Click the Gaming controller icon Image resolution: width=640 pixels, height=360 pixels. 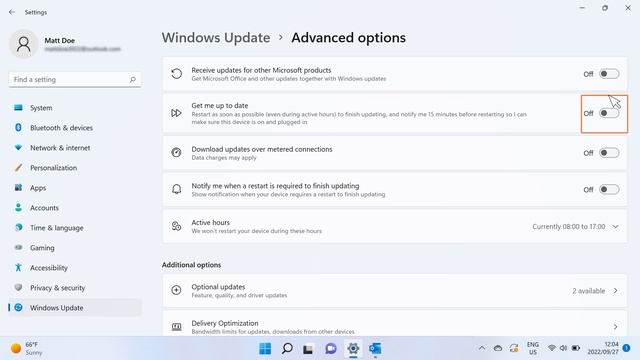pos(18,247)
